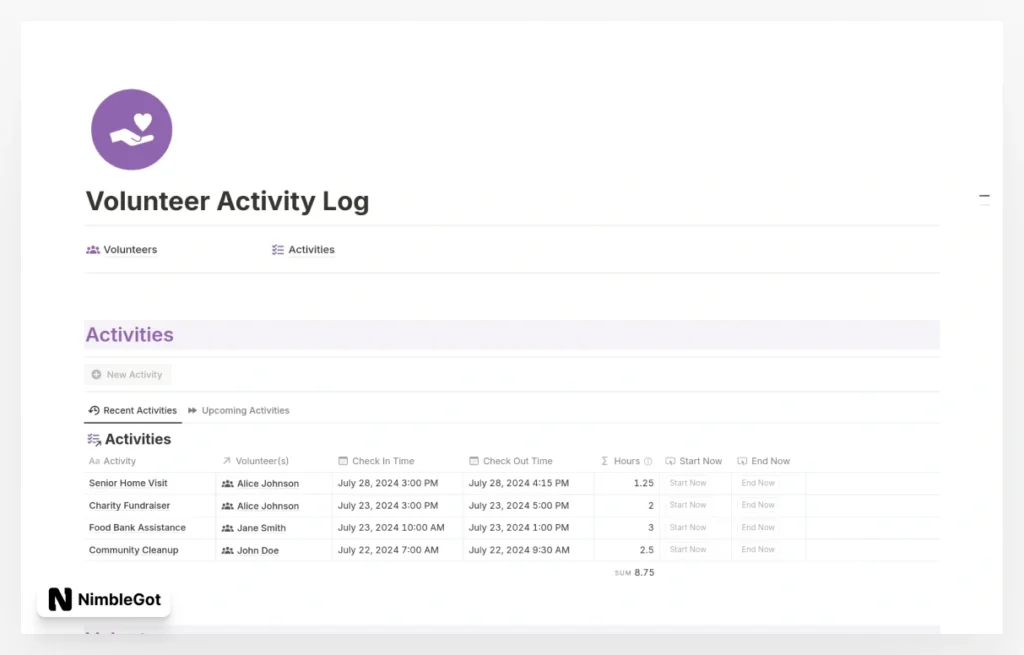
Task: Click End Now for Senior Home Visit
Action: pyautogui.click(x=758, y=483)
